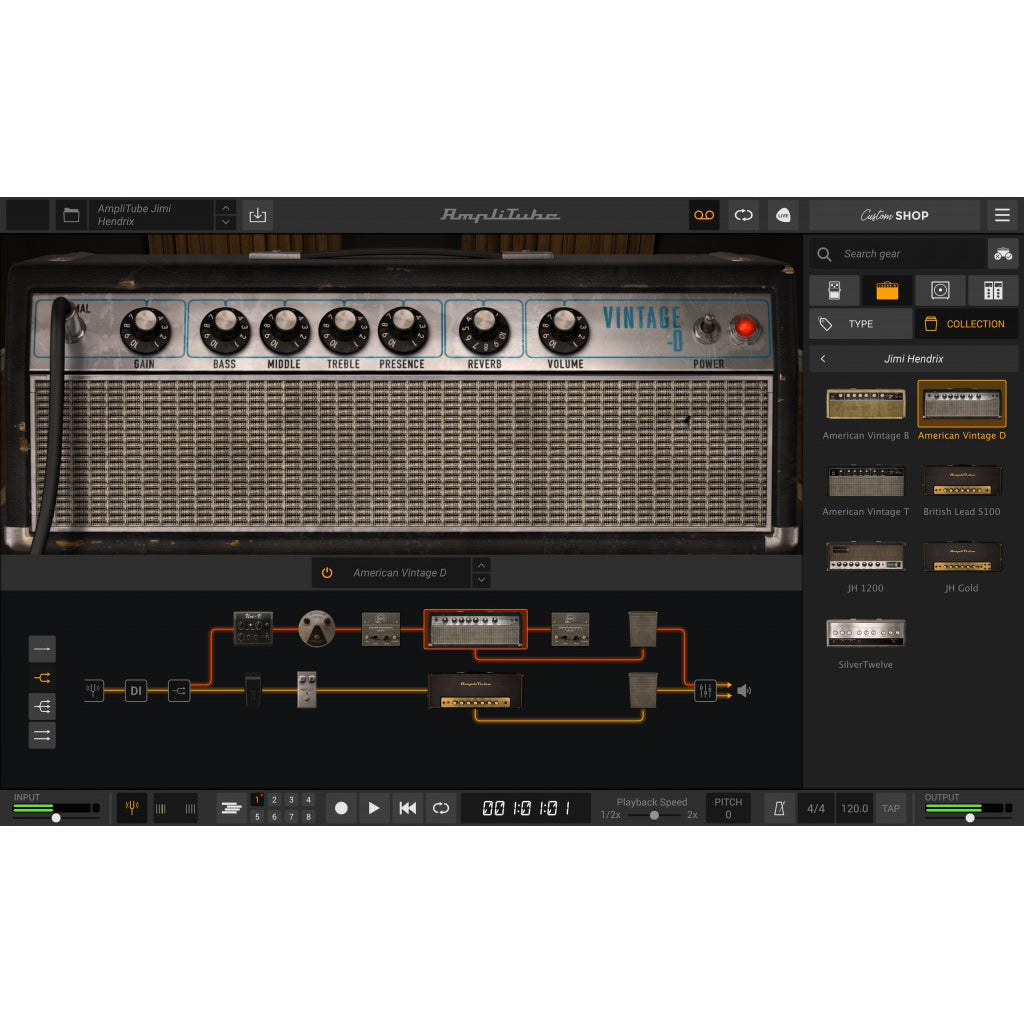Switch to the TYPE tab
The width and height of the screenshot is (1024, 1024).
pyautogui.click(x=860, y=323)
